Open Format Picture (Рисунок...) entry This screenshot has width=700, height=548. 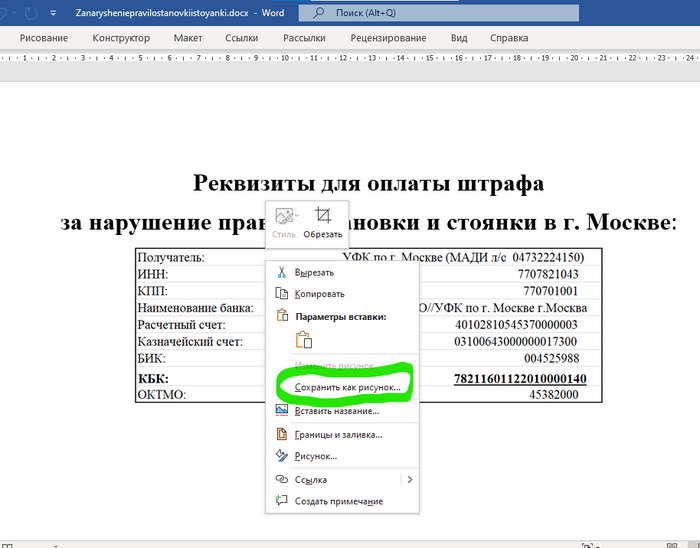click(x=316, y=457)
